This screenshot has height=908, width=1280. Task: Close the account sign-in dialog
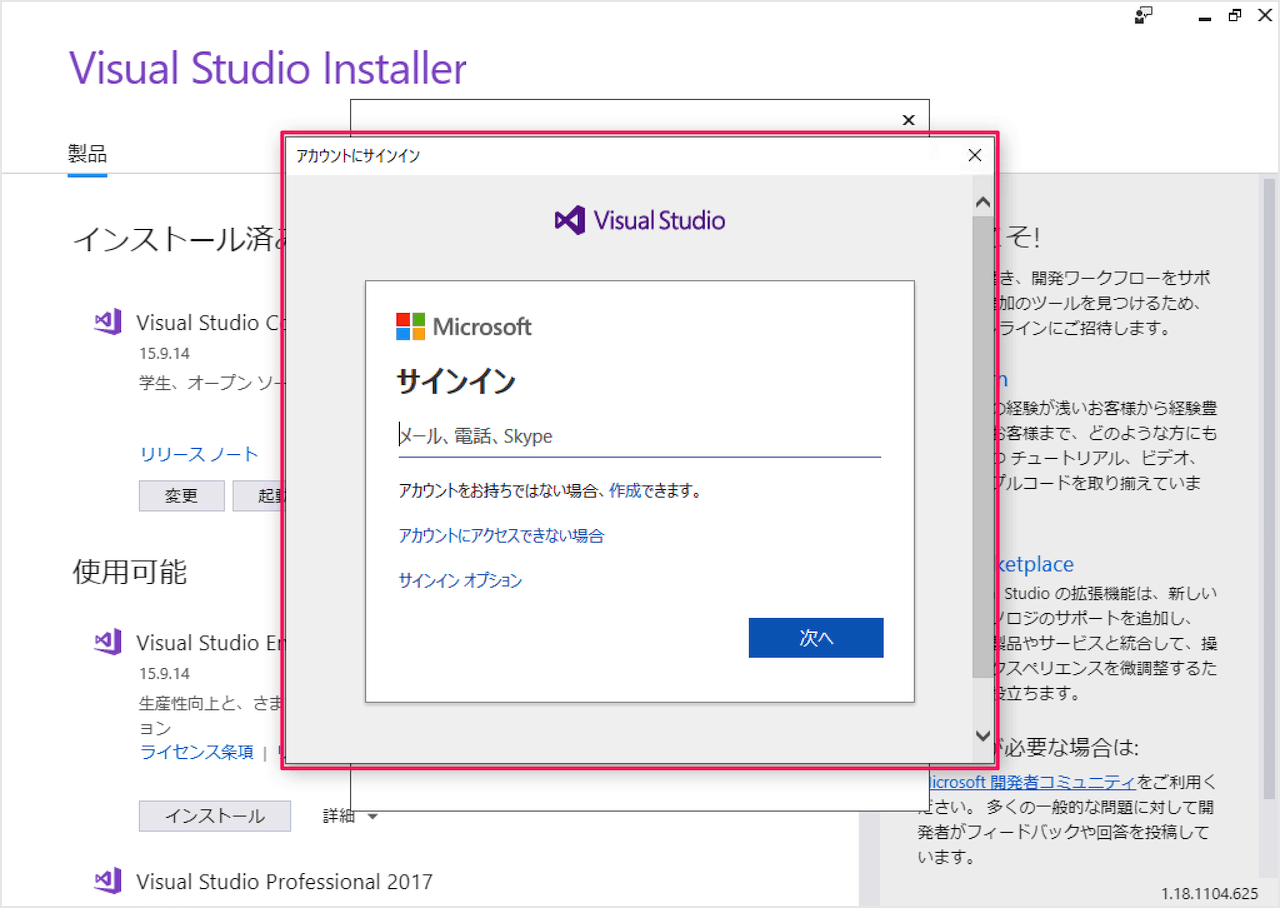tap(975, 155)
